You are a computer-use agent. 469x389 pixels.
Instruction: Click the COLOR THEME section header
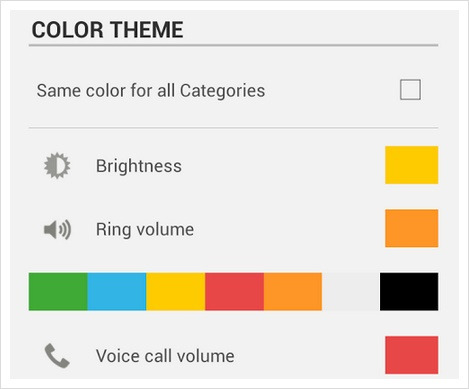107,30
